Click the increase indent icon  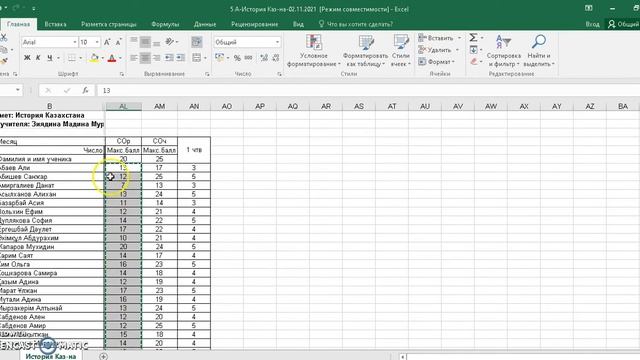pos(180,58)
